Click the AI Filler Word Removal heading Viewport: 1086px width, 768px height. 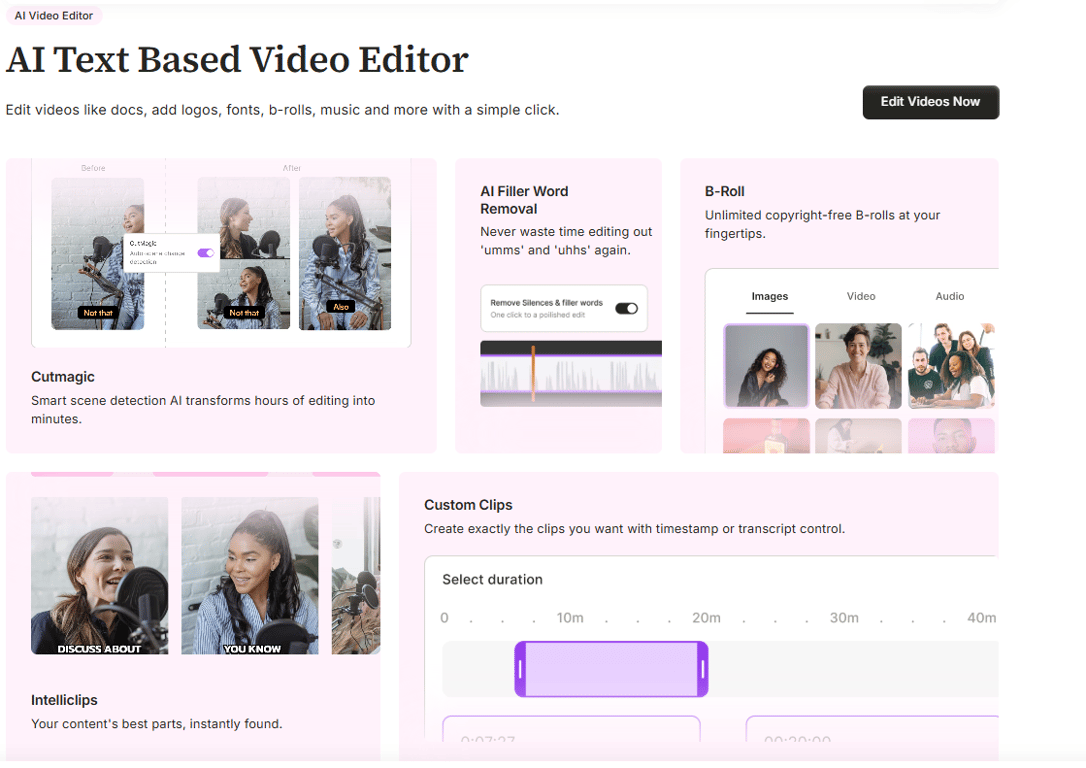(524, 200)
